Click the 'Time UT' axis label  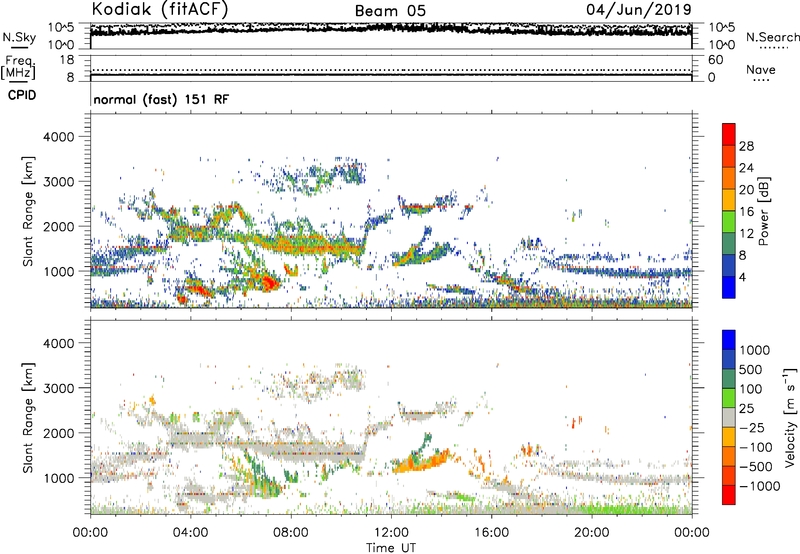pyautogui.click(x=391, y=547)
